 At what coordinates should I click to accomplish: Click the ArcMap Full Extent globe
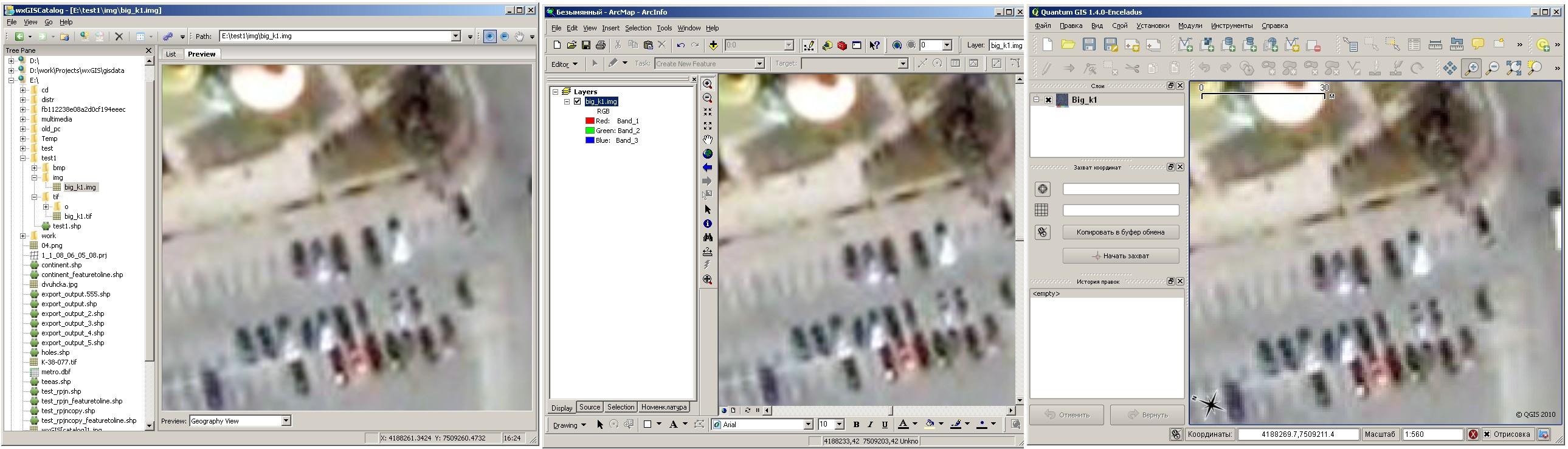click(707, 154)
